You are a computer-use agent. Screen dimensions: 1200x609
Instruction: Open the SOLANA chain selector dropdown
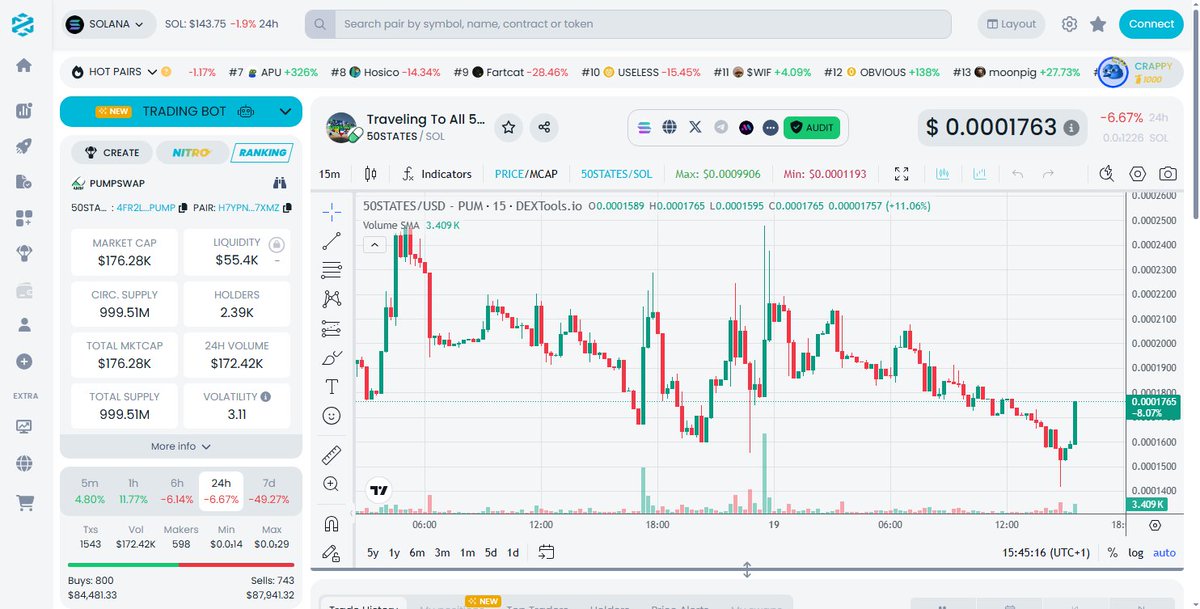(x=108, y=24)
